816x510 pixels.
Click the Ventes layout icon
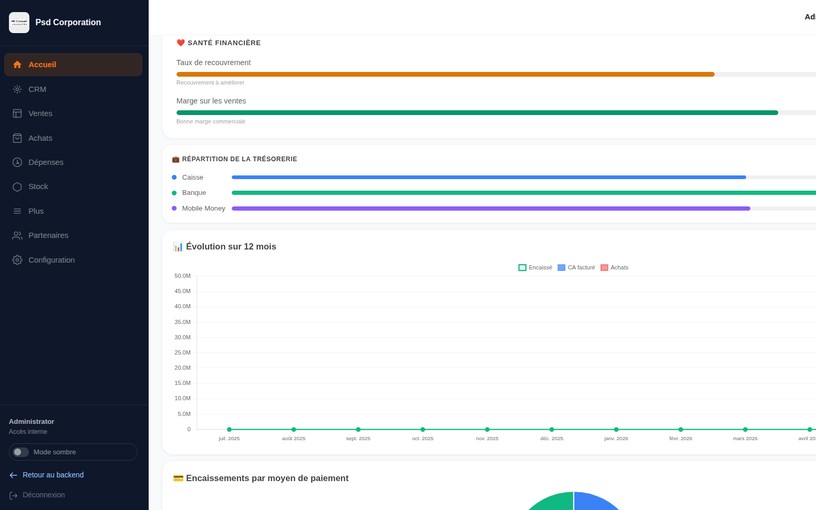[17, 113]
